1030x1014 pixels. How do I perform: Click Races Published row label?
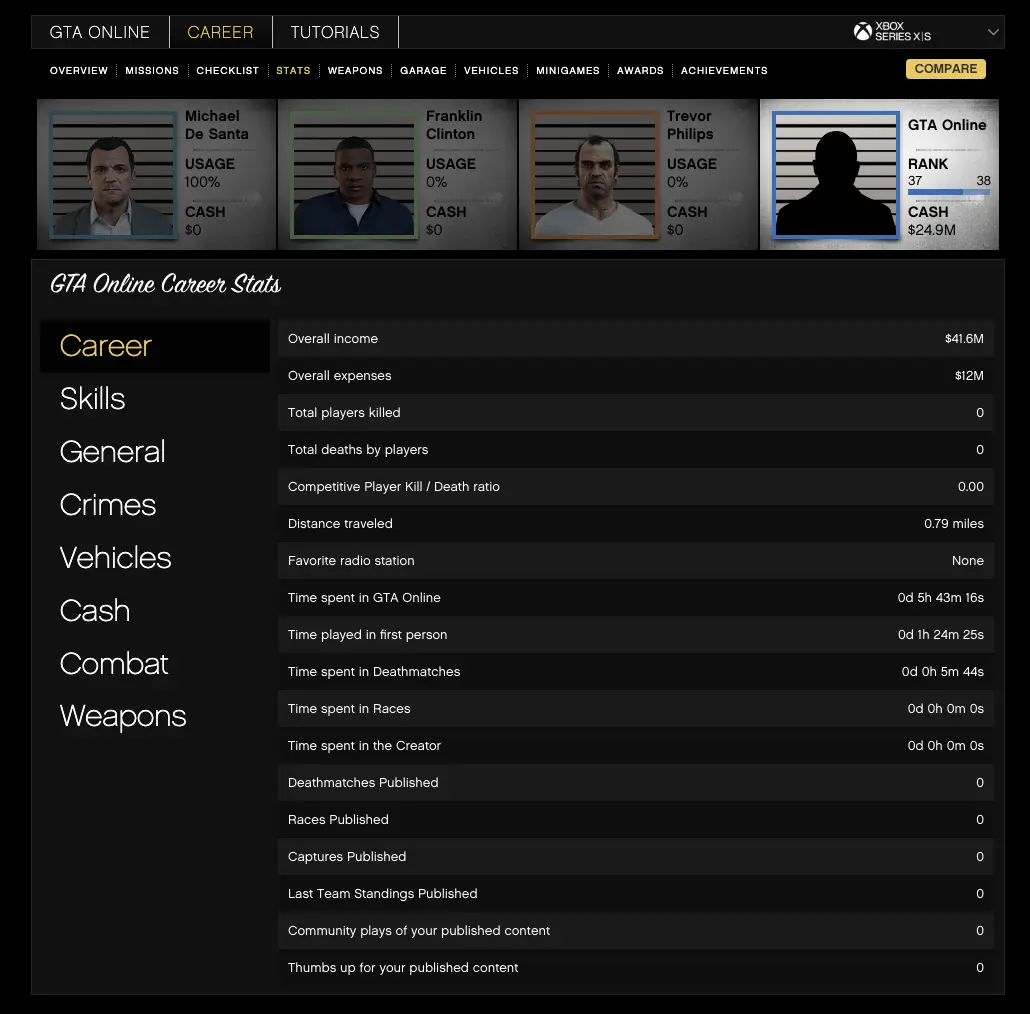coord(338,820)
